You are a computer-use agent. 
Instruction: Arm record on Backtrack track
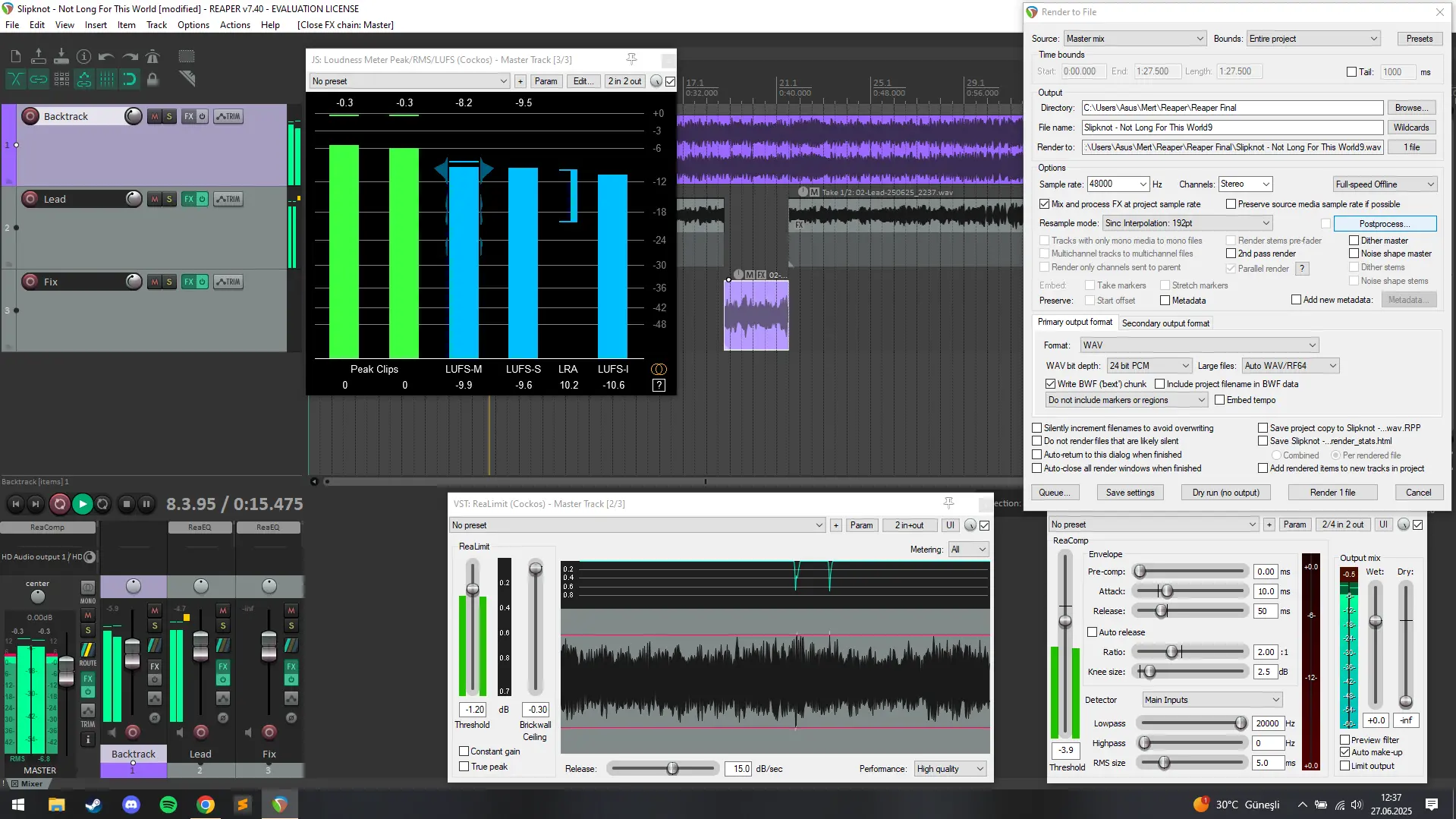30,116
